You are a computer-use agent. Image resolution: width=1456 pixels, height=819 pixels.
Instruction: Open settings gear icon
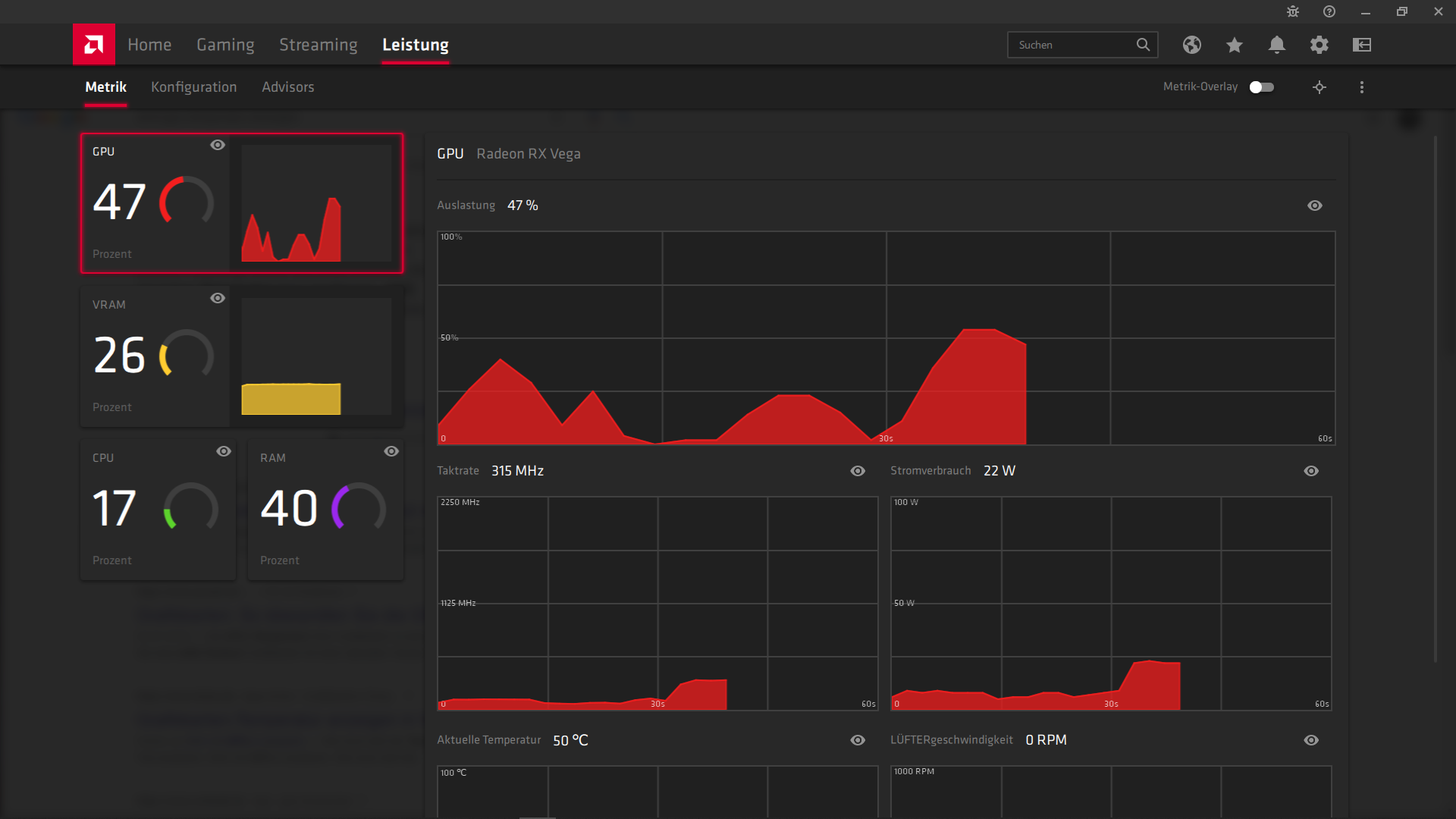click(x=1319, y=45)
